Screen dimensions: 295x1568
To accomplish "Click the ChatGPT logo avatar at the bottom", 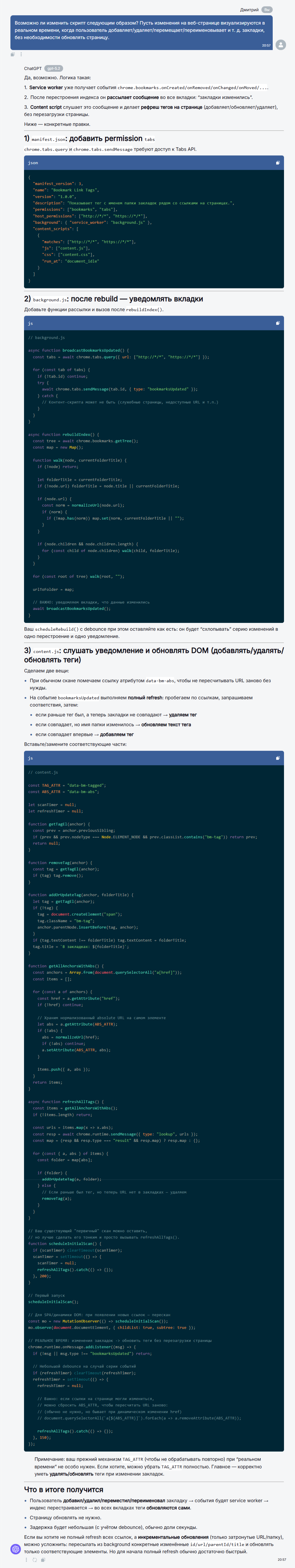I will pos(15,1549).
